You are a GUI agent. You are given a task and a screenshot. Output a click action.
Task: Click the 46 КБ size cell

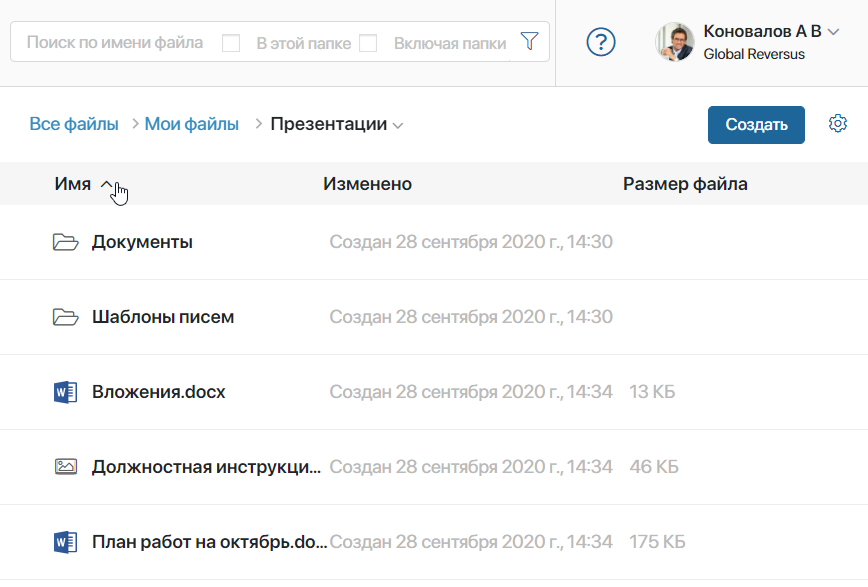[654, 467]
